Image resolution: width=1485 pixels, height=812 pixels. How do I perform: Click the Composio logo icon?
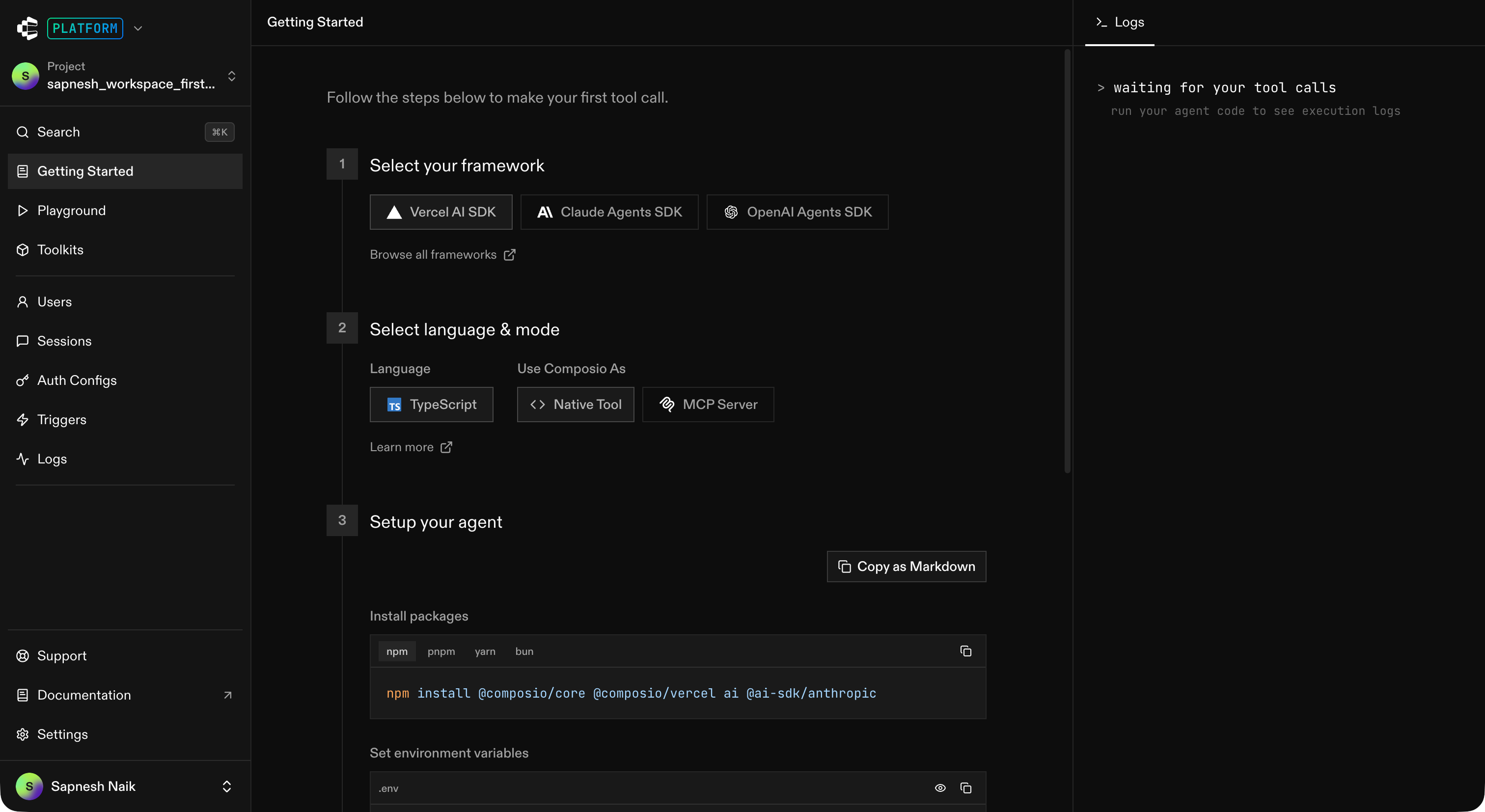(x=27, y=28)
